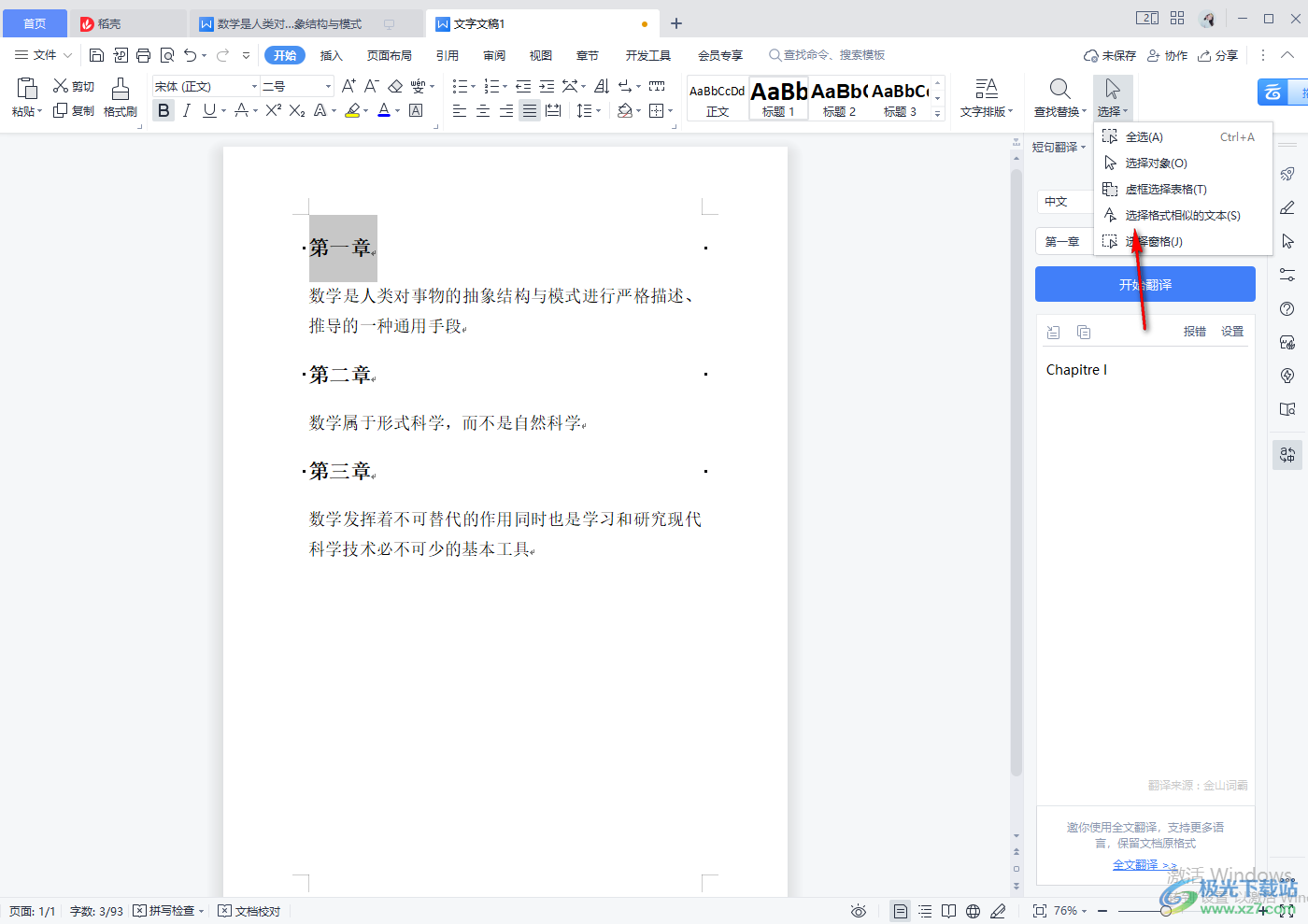
Task: Center align the text
Action: 483,110
